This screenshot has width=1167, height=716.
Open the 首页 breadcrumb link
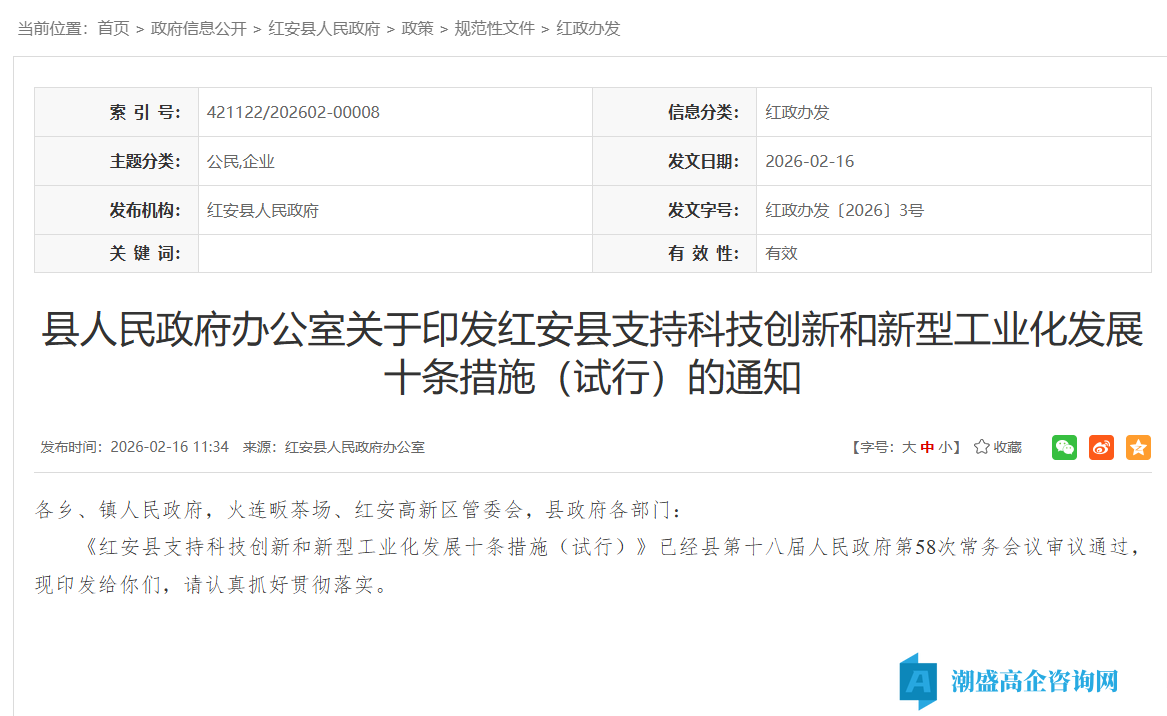[112, 29]
